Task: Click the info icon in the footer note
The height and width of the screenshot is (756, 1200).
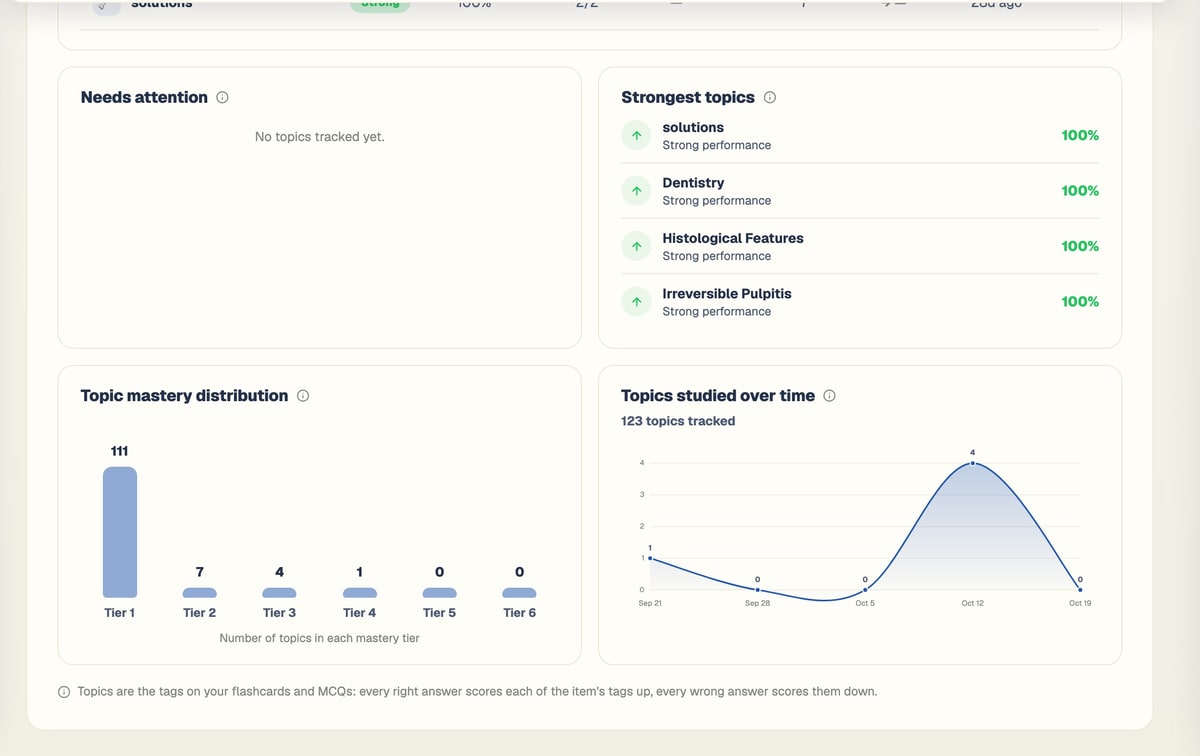Action: [x=64, y=691]
